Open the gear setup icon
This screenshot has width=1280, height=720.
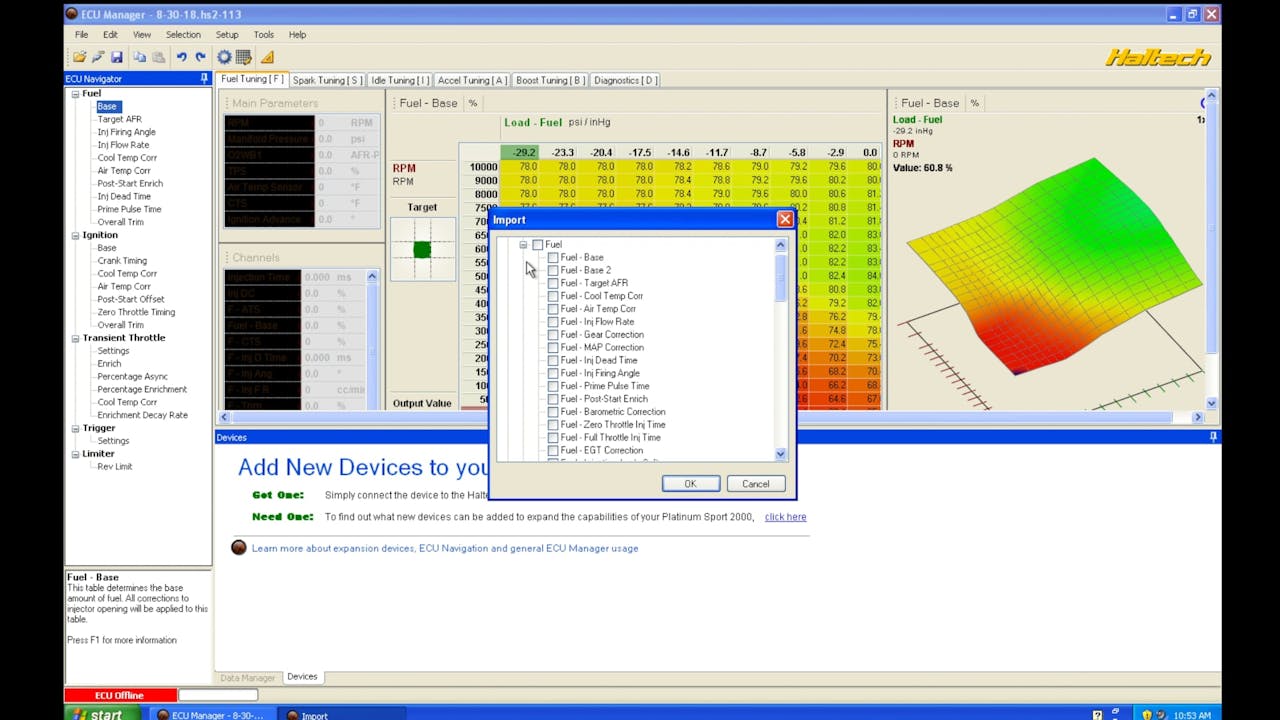click(224, 58)
